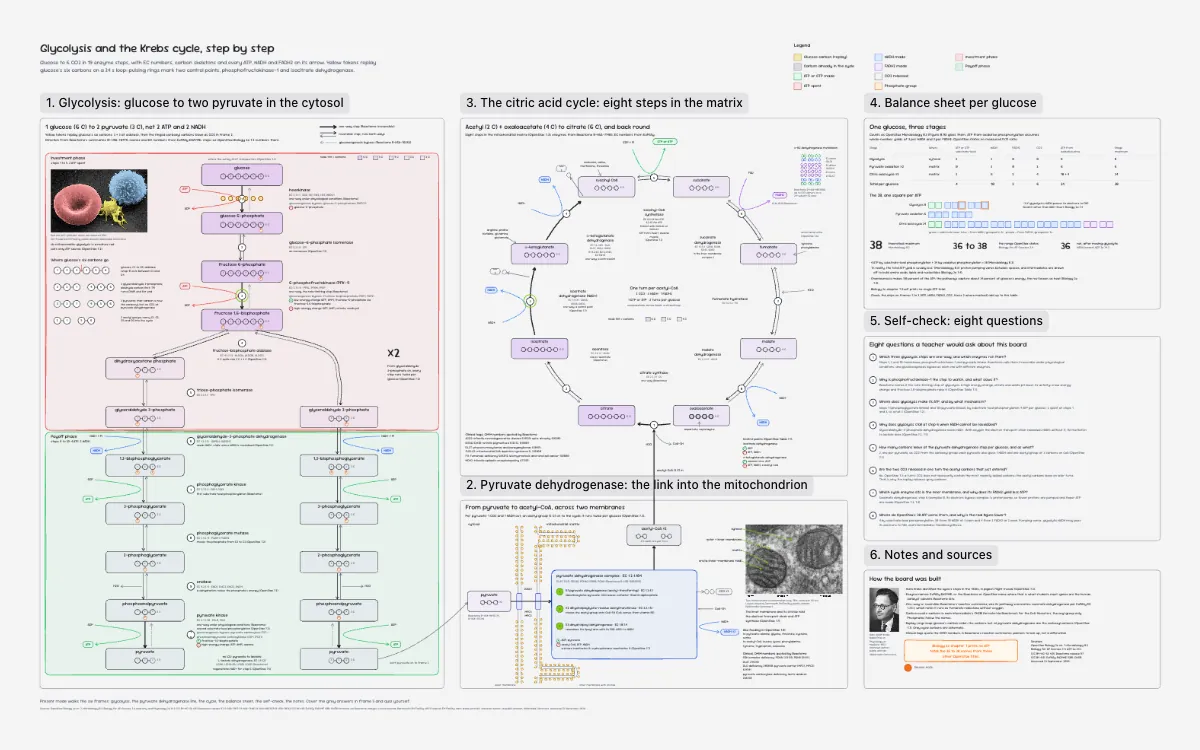Select the ATP pill beside hexokinase step
Screen dimensions: 1200x750
[183, 187]
